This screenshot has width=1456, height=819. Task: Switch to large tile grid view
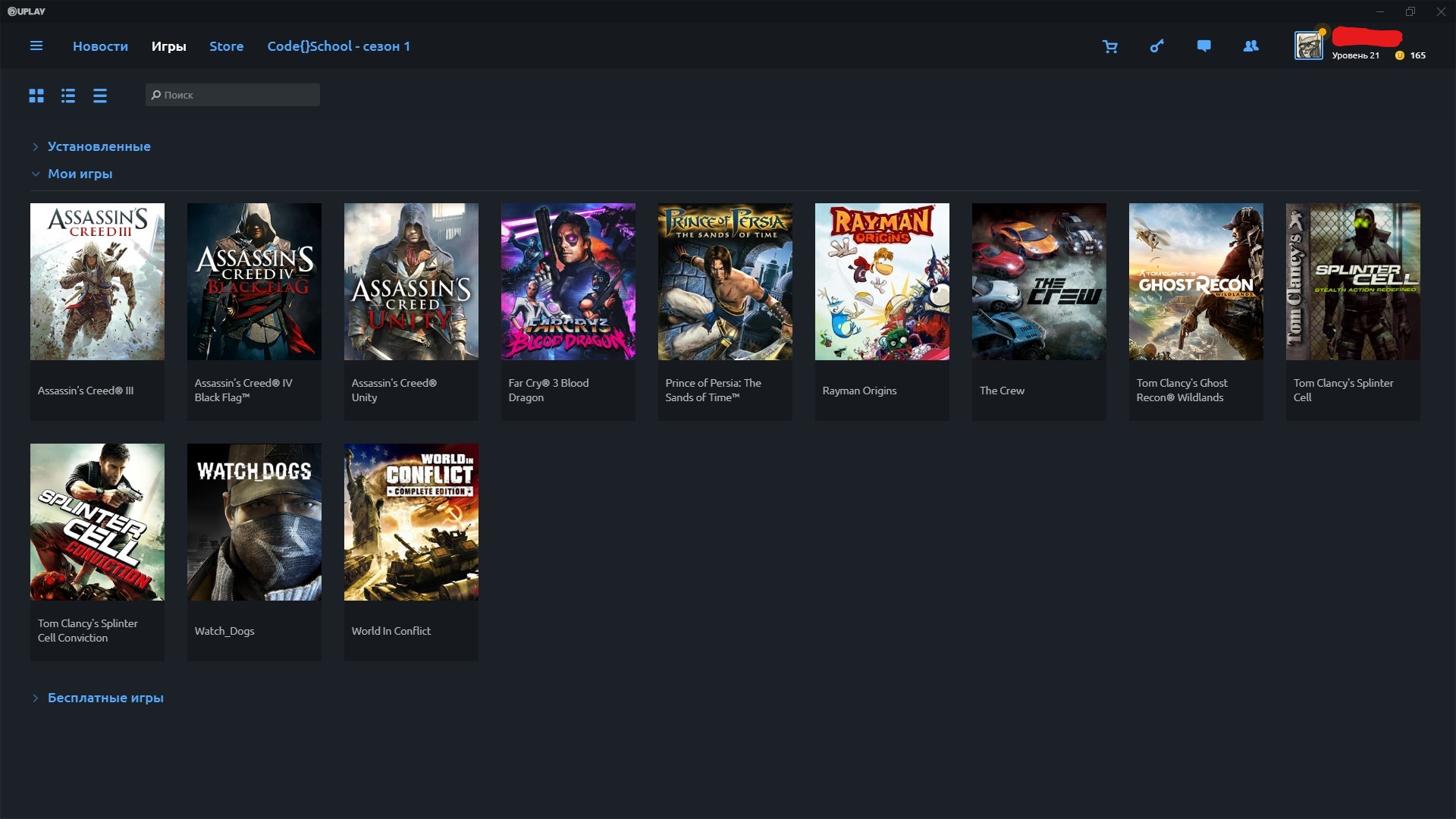click(36, 96)
